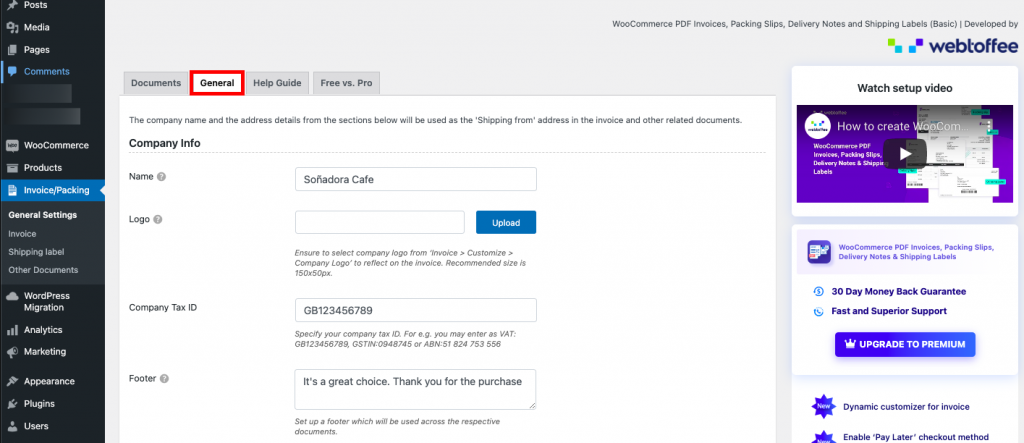Click the promo banner plugin title text

pos(916,252)
